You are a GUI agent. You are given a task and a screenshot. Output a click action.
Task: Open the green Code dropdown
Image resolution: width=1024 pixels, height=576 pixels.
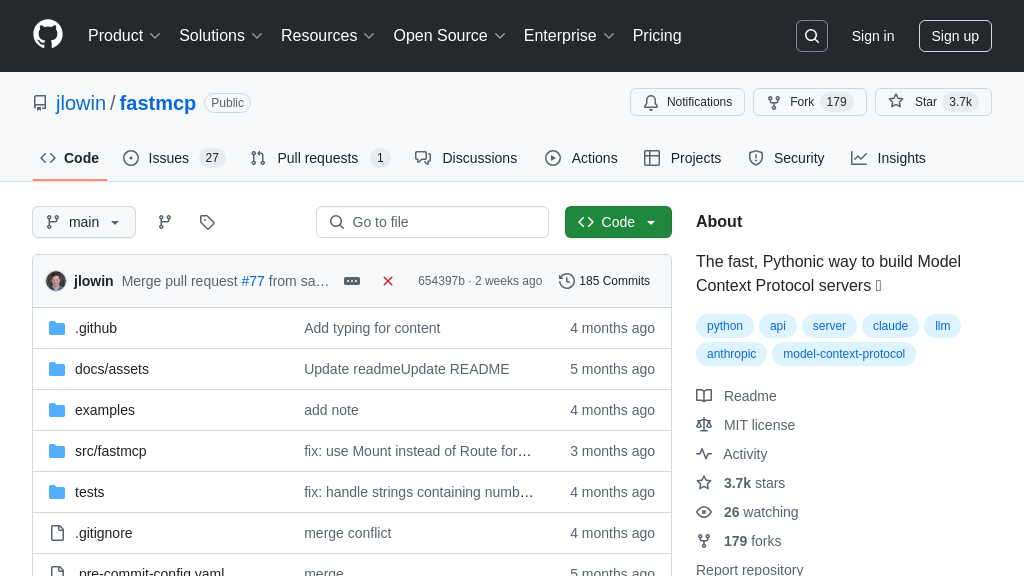(618, 222)
